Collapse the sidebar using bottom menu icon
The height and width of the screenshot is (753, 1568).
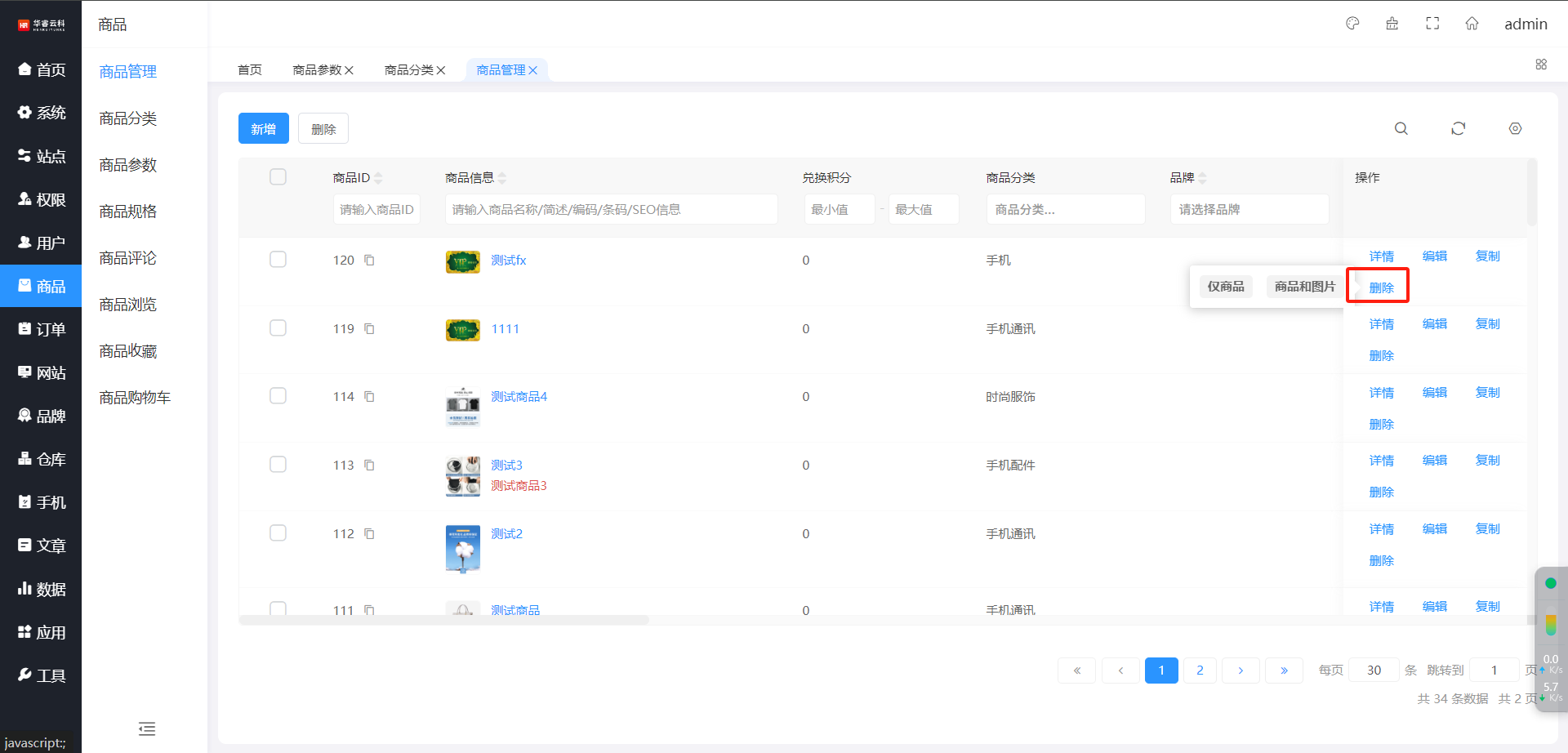(x=147, y=728)
